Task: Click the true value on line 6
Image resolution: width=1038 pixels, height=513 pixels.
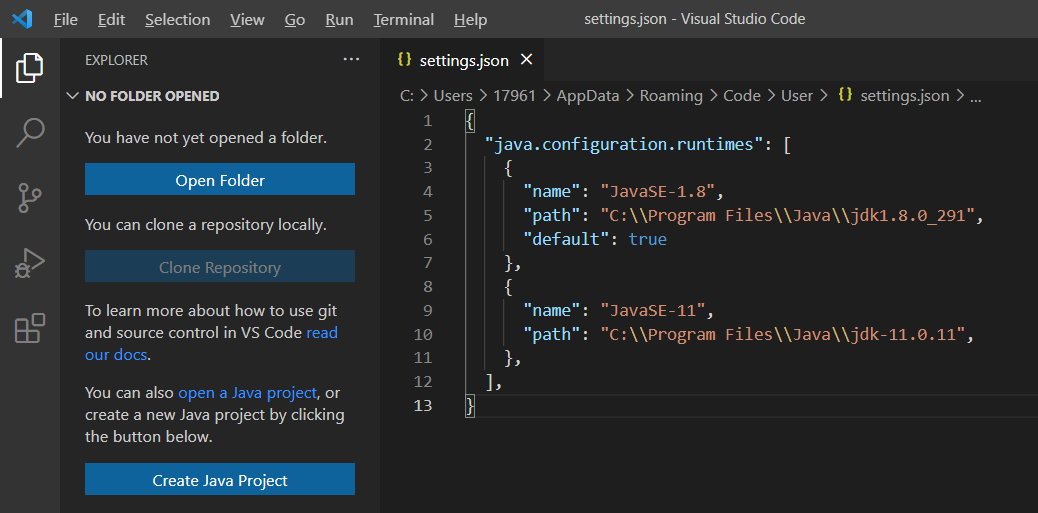Action: tap(647, 240)
